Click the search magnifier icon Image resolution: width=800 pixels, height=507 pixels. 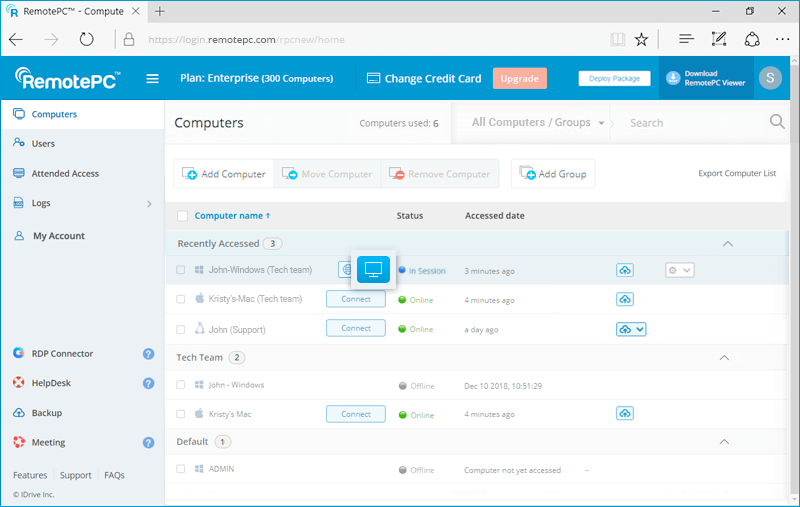[777, 122]
